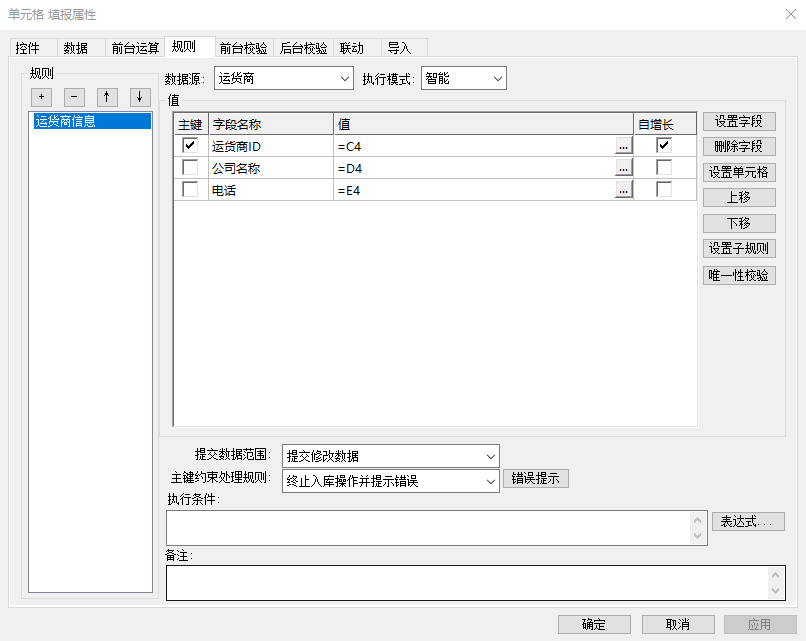Screen dimensions: 806x641
Task: Open ellipsis button for 运货商ID value
Action: coord(624,146)
